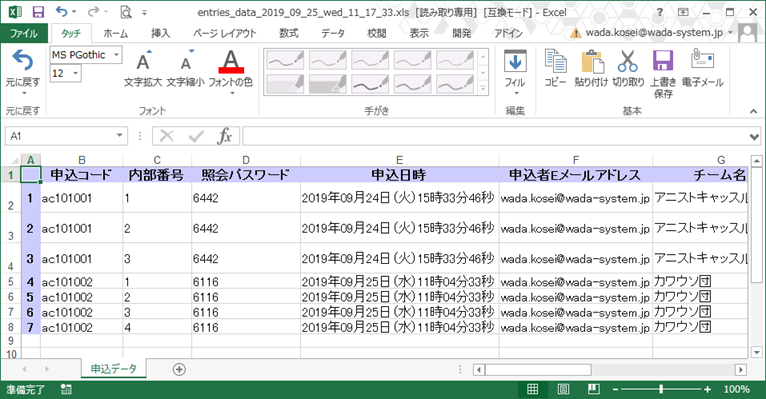Collapse the ribbon with the chevron

754,111
